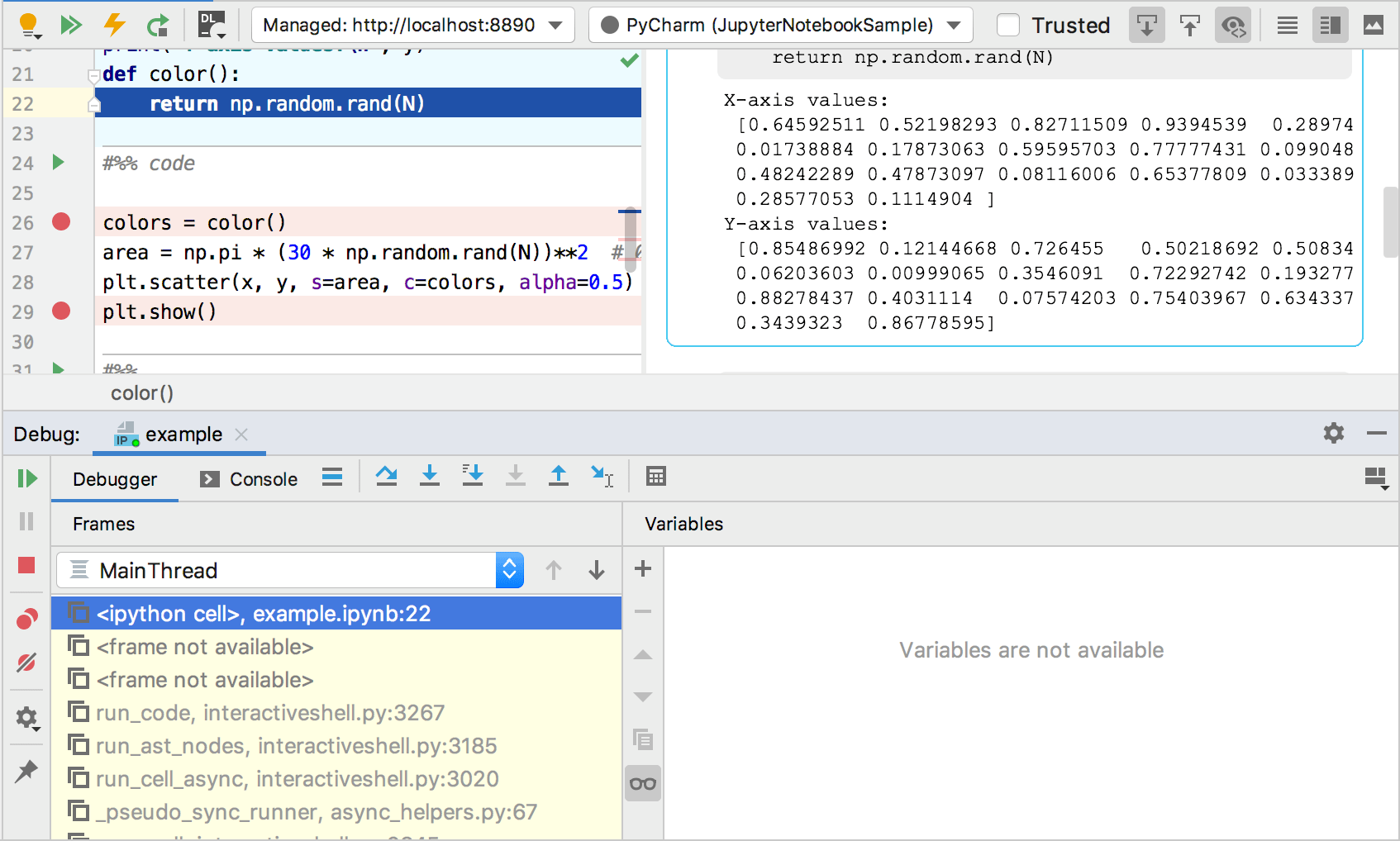This screenshot has width=1400, height=841.
Task: Click Run to Cursor icon
Action: 602,476
